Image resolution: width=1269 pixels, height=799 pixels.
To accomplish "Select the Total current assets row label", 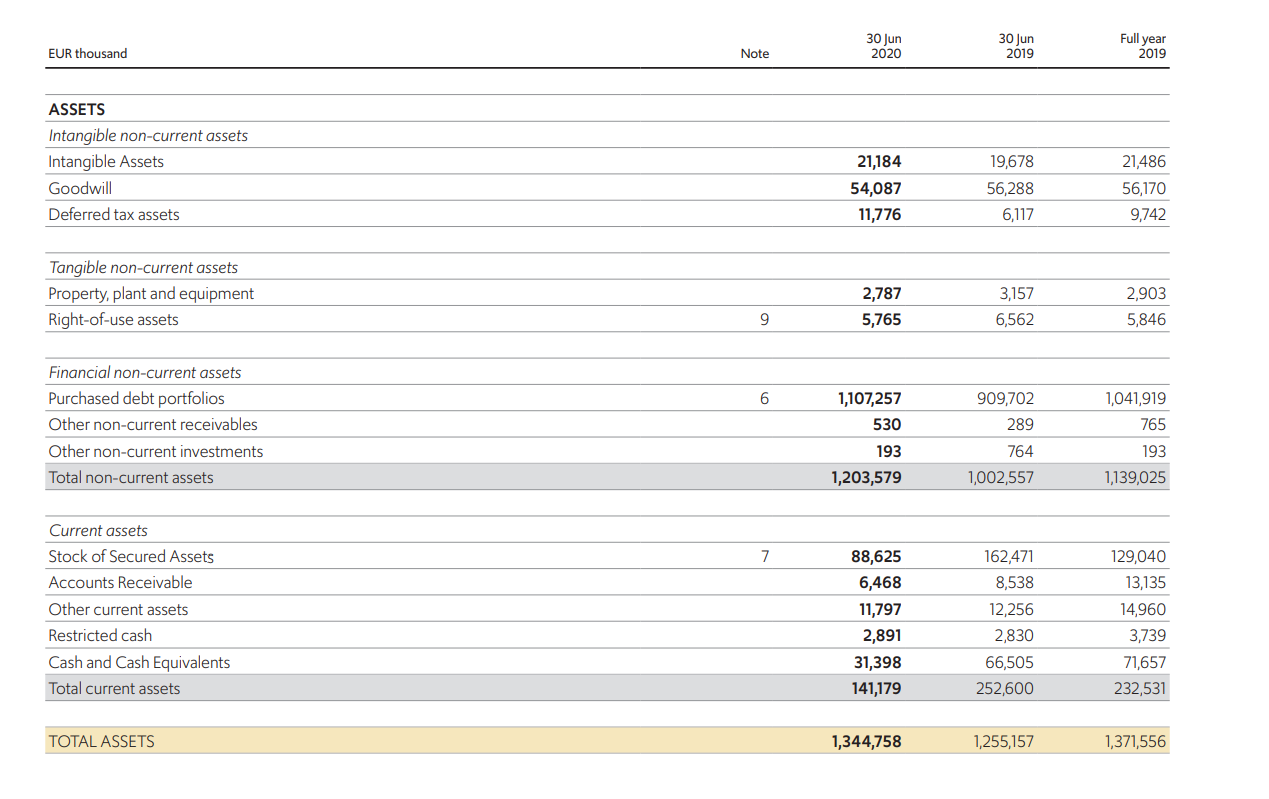I will coord(115,688).
